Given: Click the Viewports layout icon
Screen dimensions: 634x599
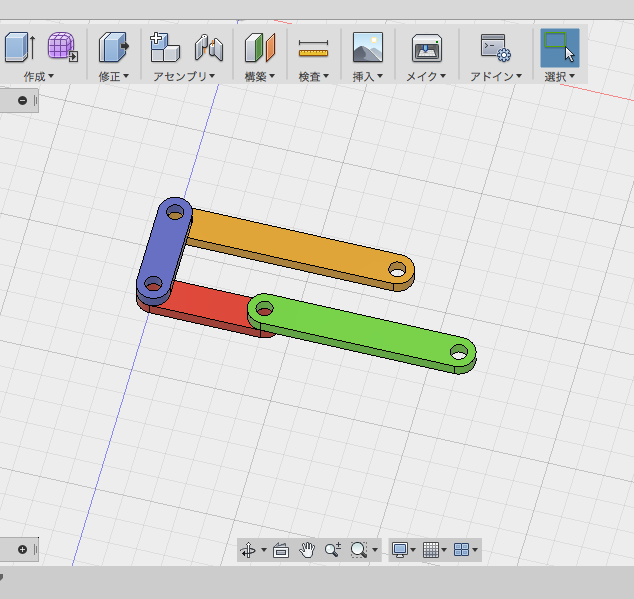Looking at the screenshot, I should tap(461, 550).
